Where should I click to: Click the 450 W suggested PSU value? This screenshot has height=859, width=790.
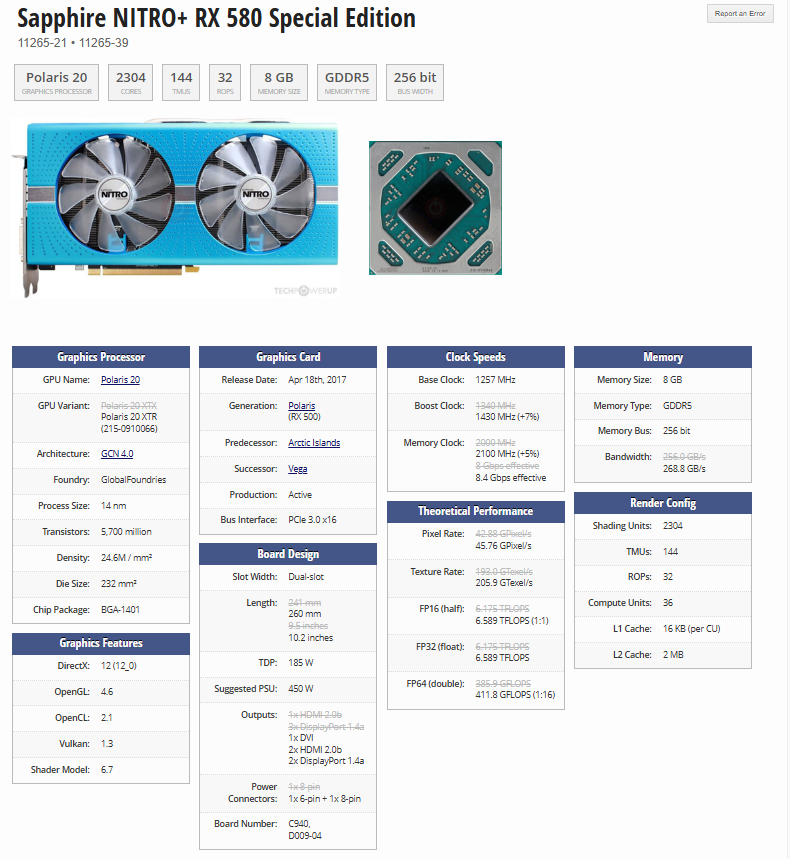coord(301,689)
